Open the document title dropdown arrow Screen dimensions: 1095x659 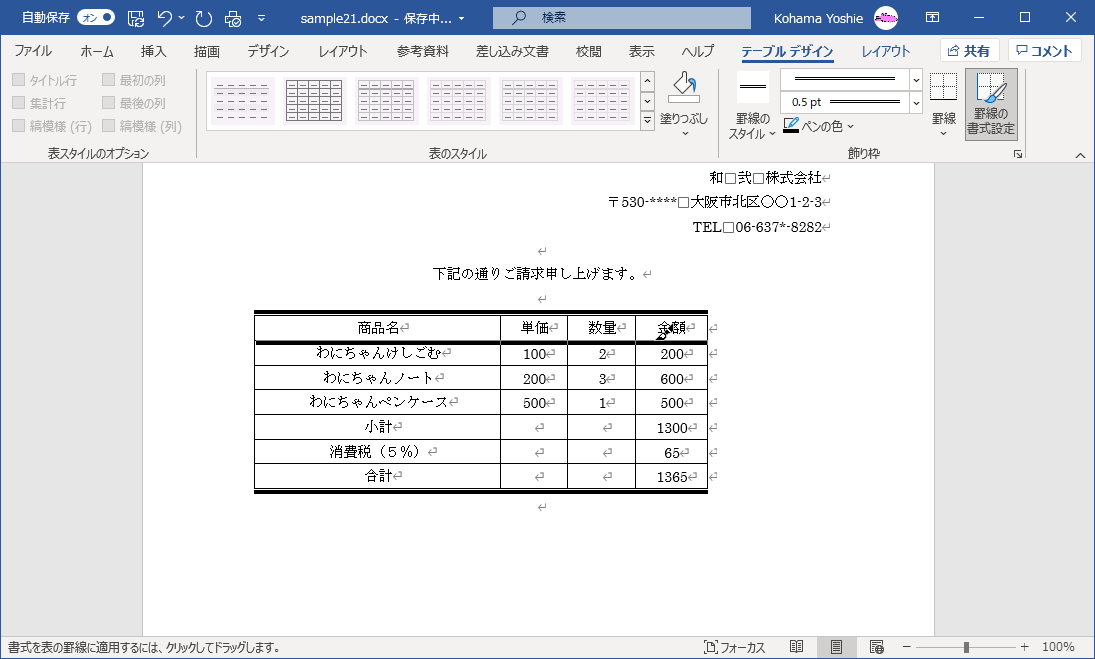462,19
